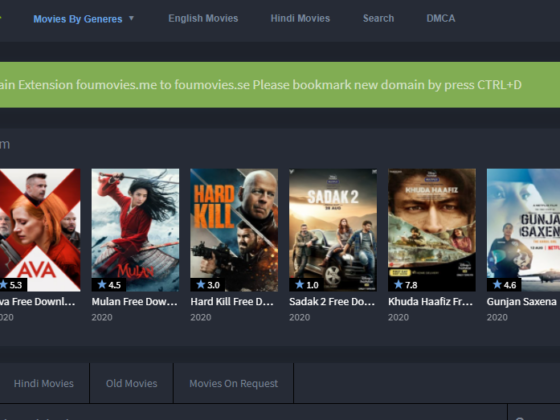The height and width of the screenshot is (420, 560).
Task: Open the Ava 'Free Downl...' title link
Action: tap(38, 302)
